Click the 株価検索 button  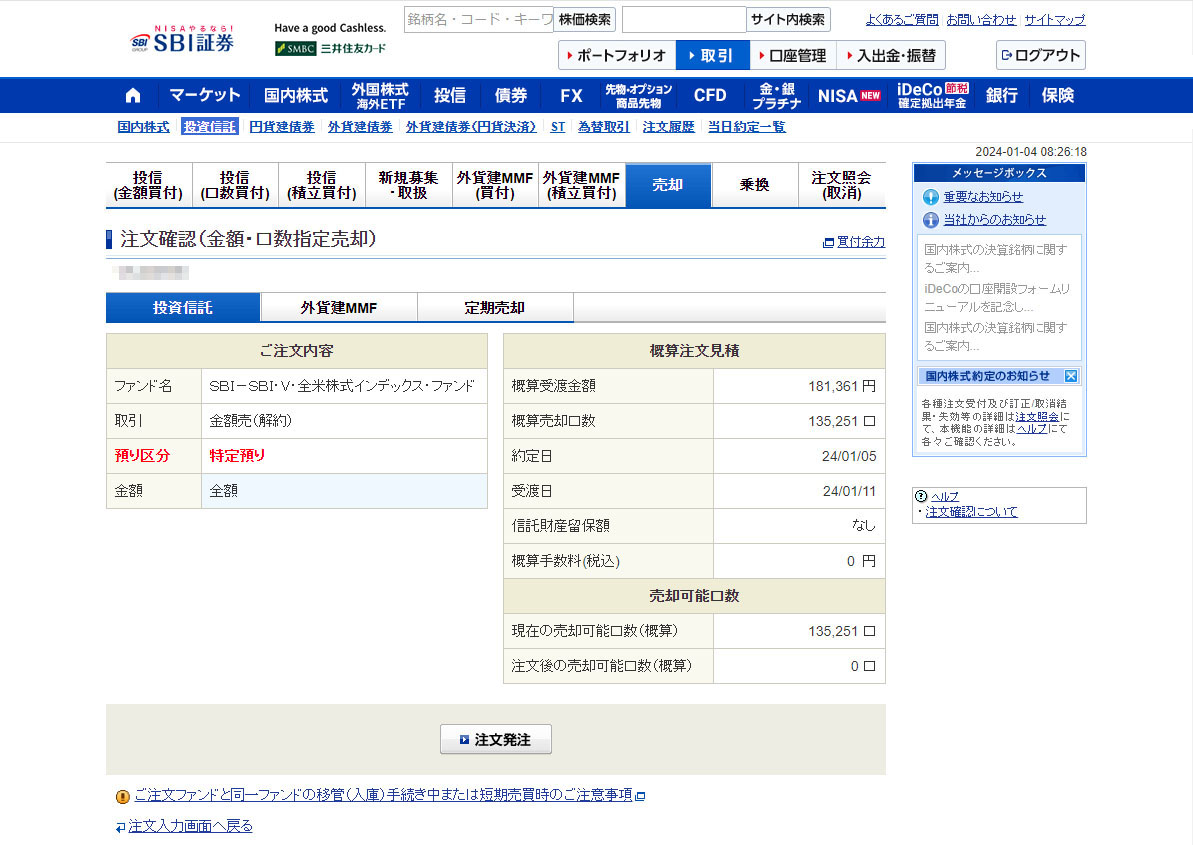coord(584,19)
